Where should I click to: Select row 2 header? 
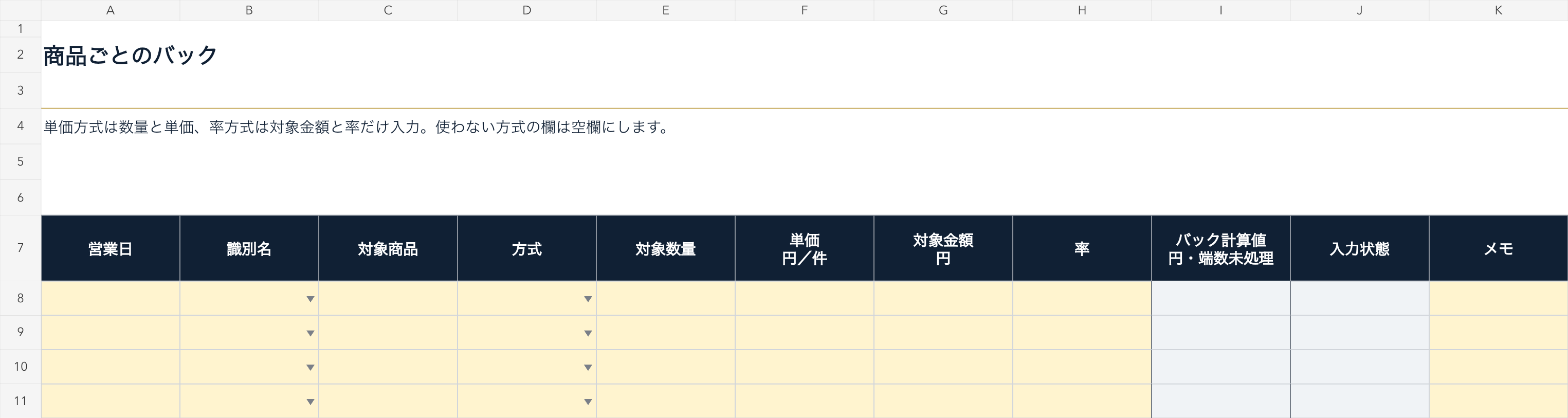pyautogui.click(x=20, y=55)
